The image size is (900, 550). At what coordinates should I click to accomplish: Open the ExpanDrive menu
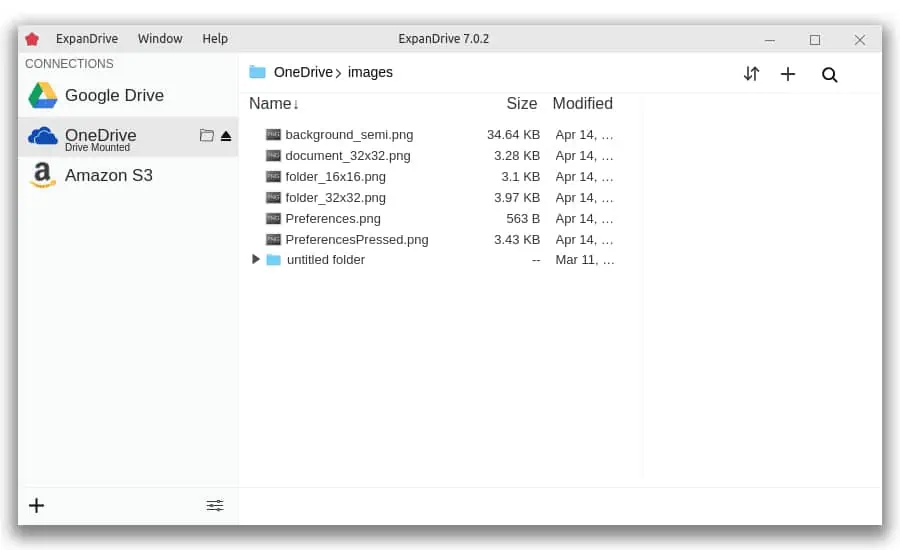pyautogui.click(x=87, y=38)
